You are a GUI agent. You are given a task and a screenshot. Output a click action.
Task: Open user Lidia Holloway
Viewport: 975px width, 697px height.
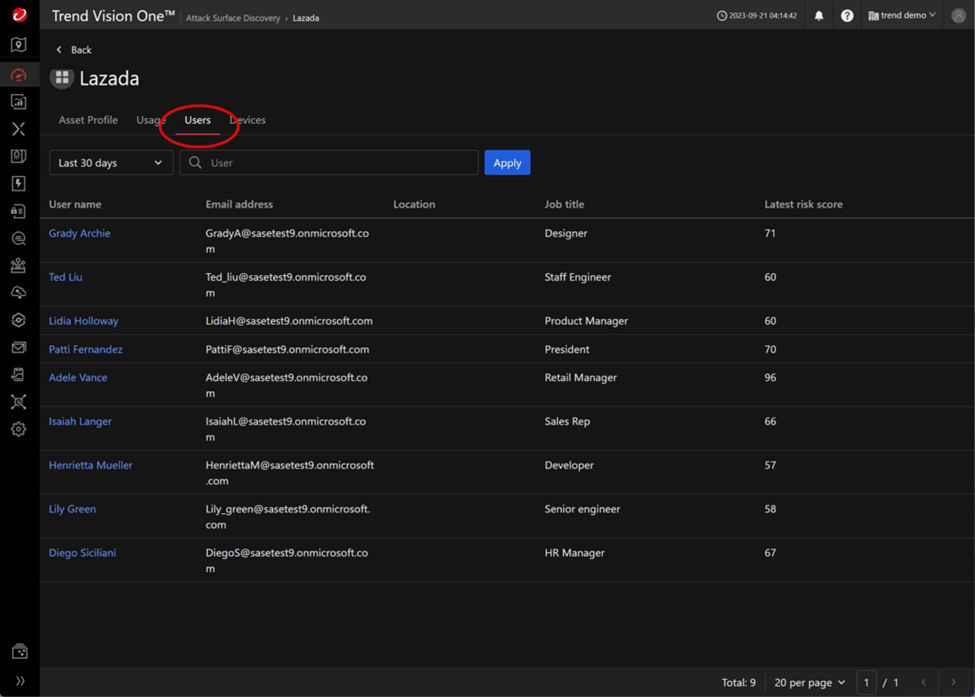click(83, 321)
